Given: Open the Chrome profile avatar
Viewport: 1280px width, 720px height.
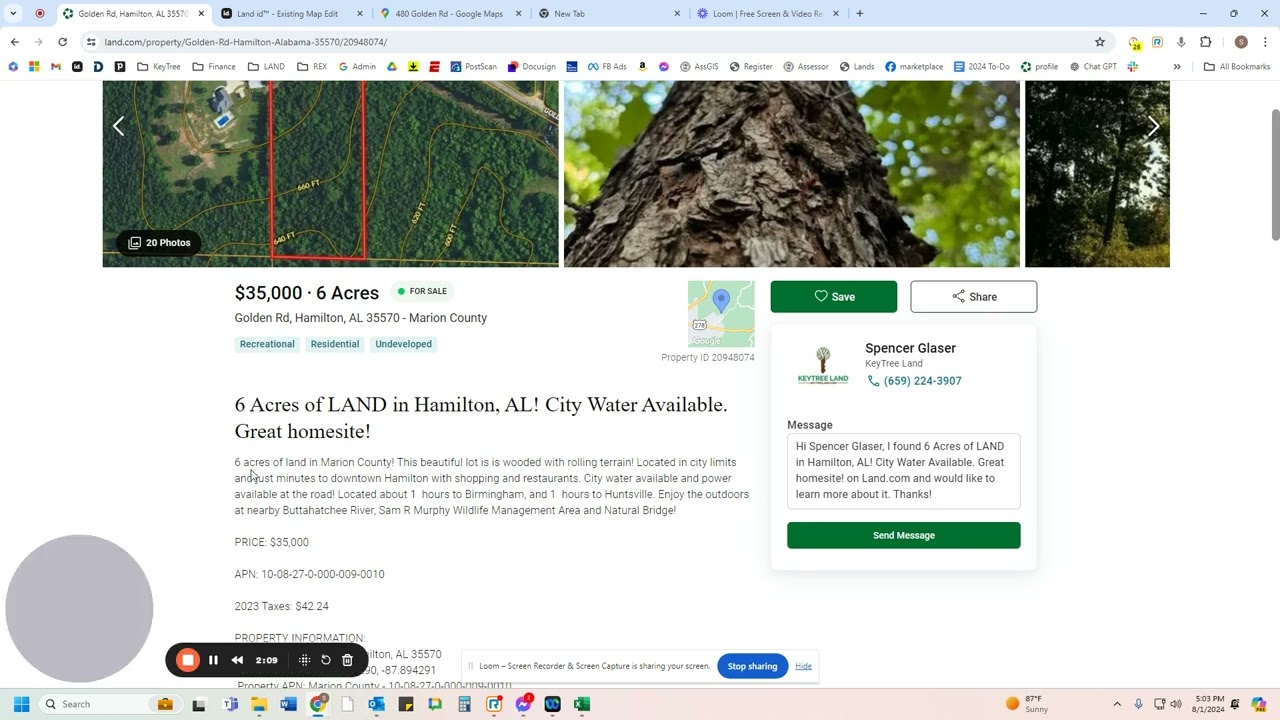Looking at the screenshot, I should [1241, 42].
